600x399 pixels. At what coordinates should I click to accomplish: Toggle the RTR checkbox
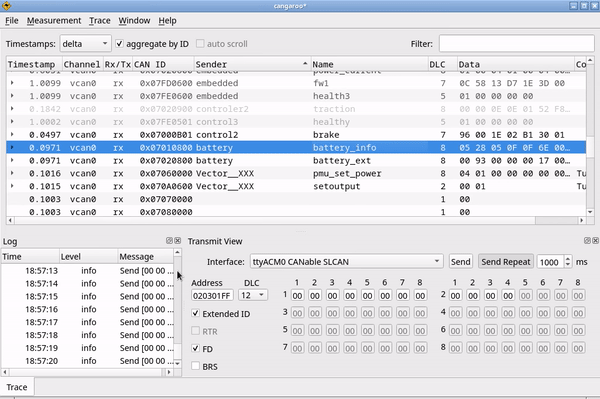[x=196, y=331]
